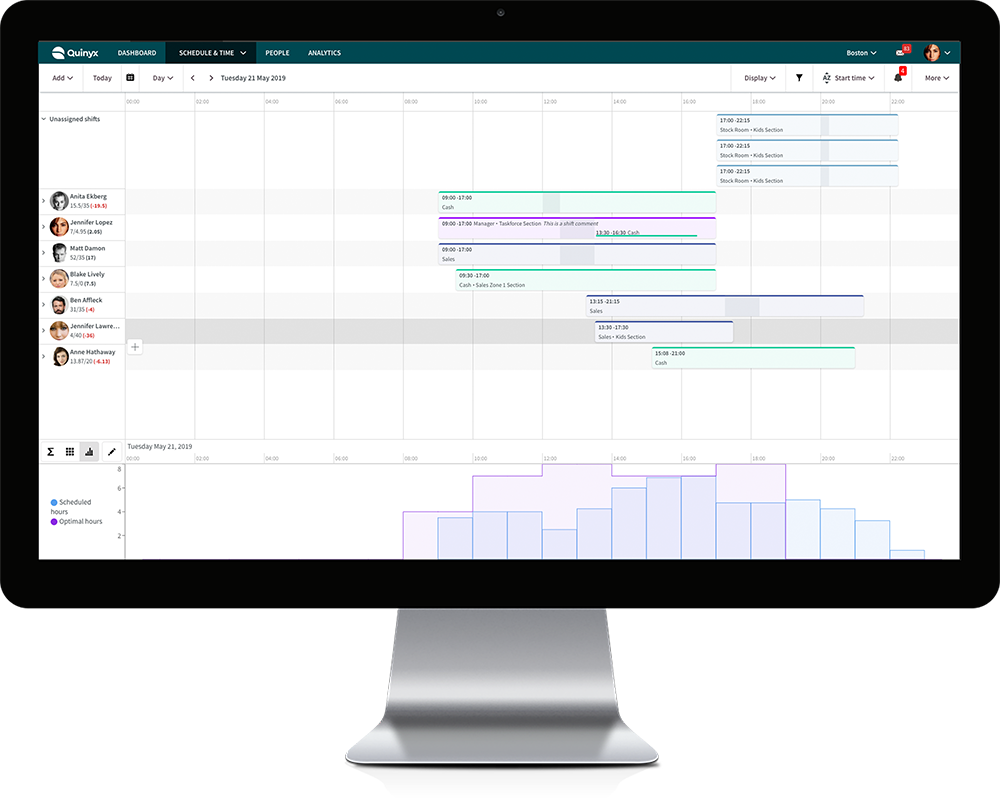Screen dimensions: 1000x798
Task: Switch to the PEOPLE tab
Action: (277, 52)
